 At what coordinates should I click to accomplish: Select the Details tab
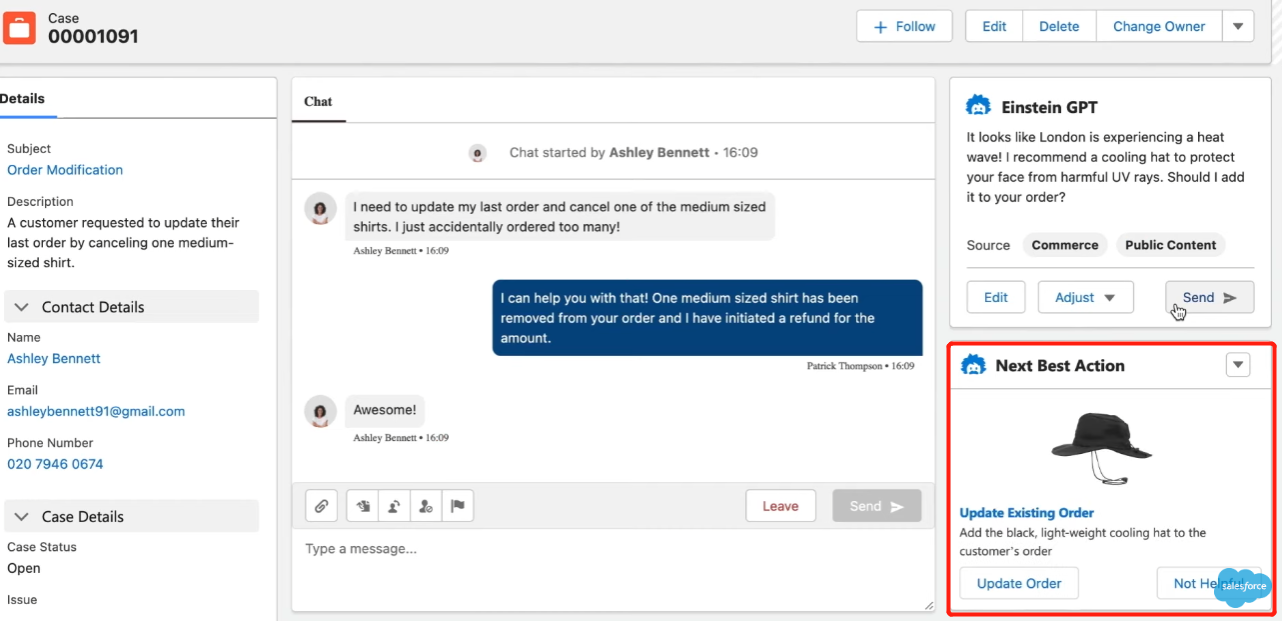pos(22,98)
